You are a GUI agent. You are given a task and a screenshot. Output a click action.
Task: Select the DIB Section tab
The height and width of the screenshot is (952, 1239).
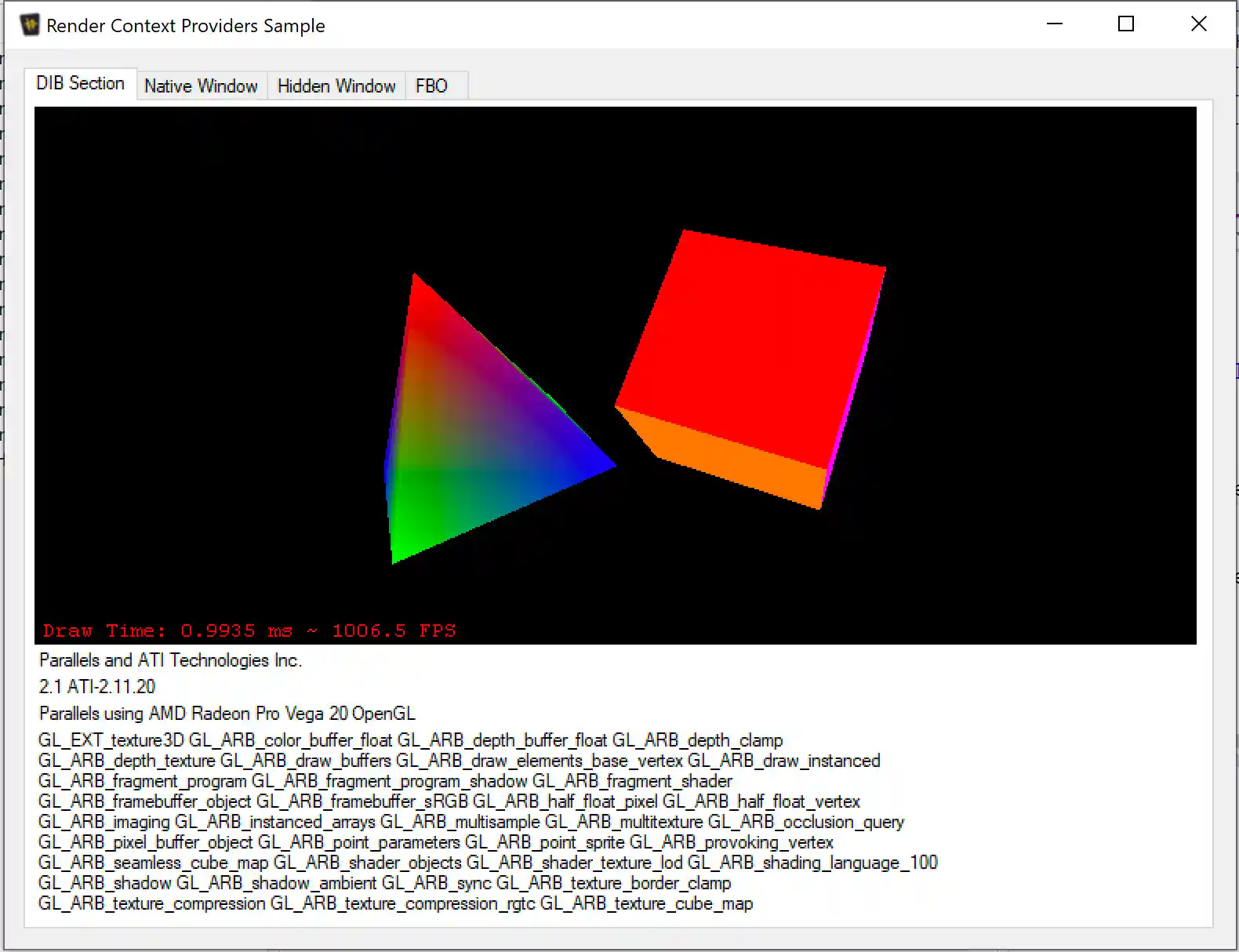[x=80, y=84]
